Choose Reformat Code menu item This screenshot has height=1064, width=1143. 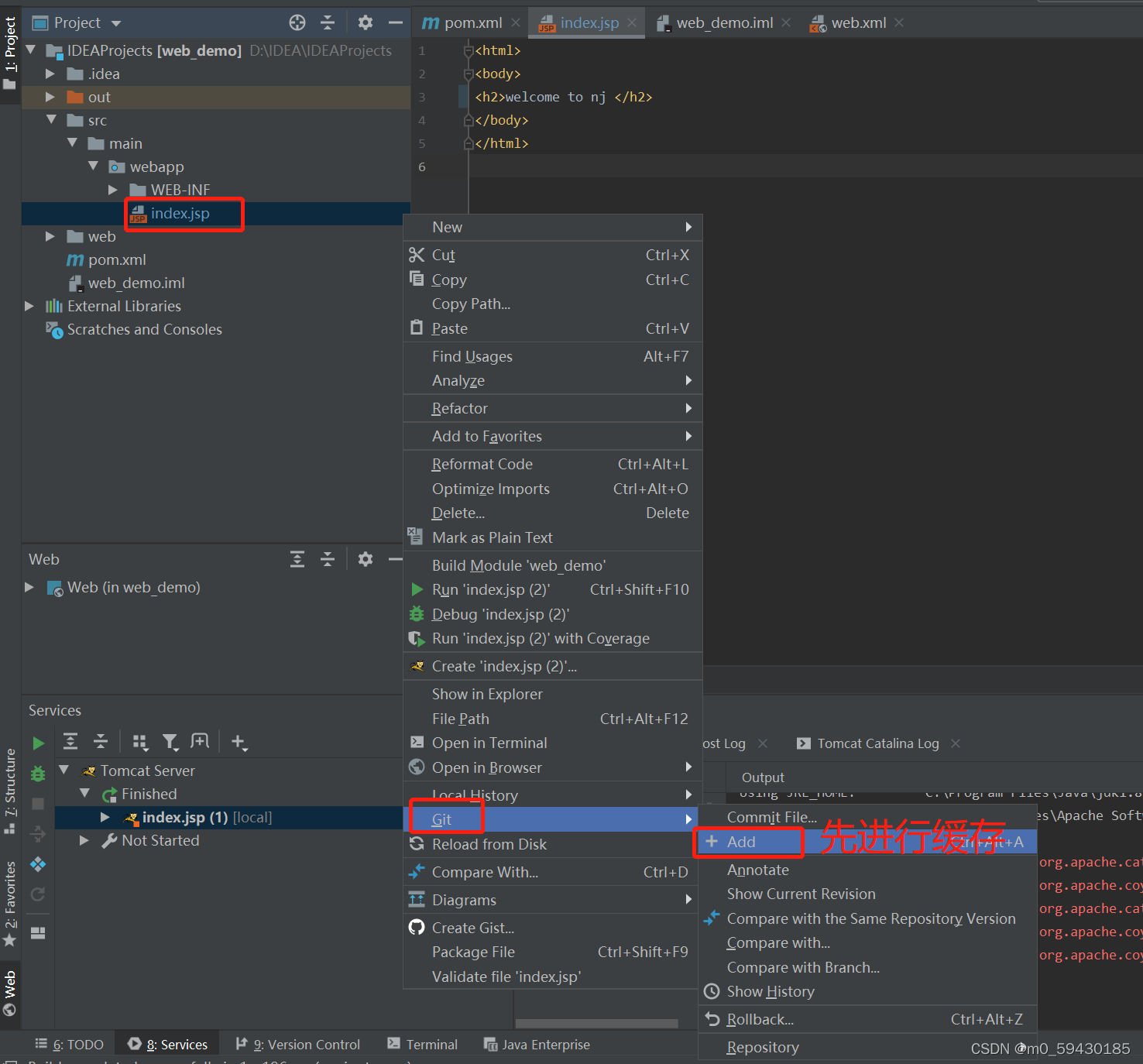[552, 464]
